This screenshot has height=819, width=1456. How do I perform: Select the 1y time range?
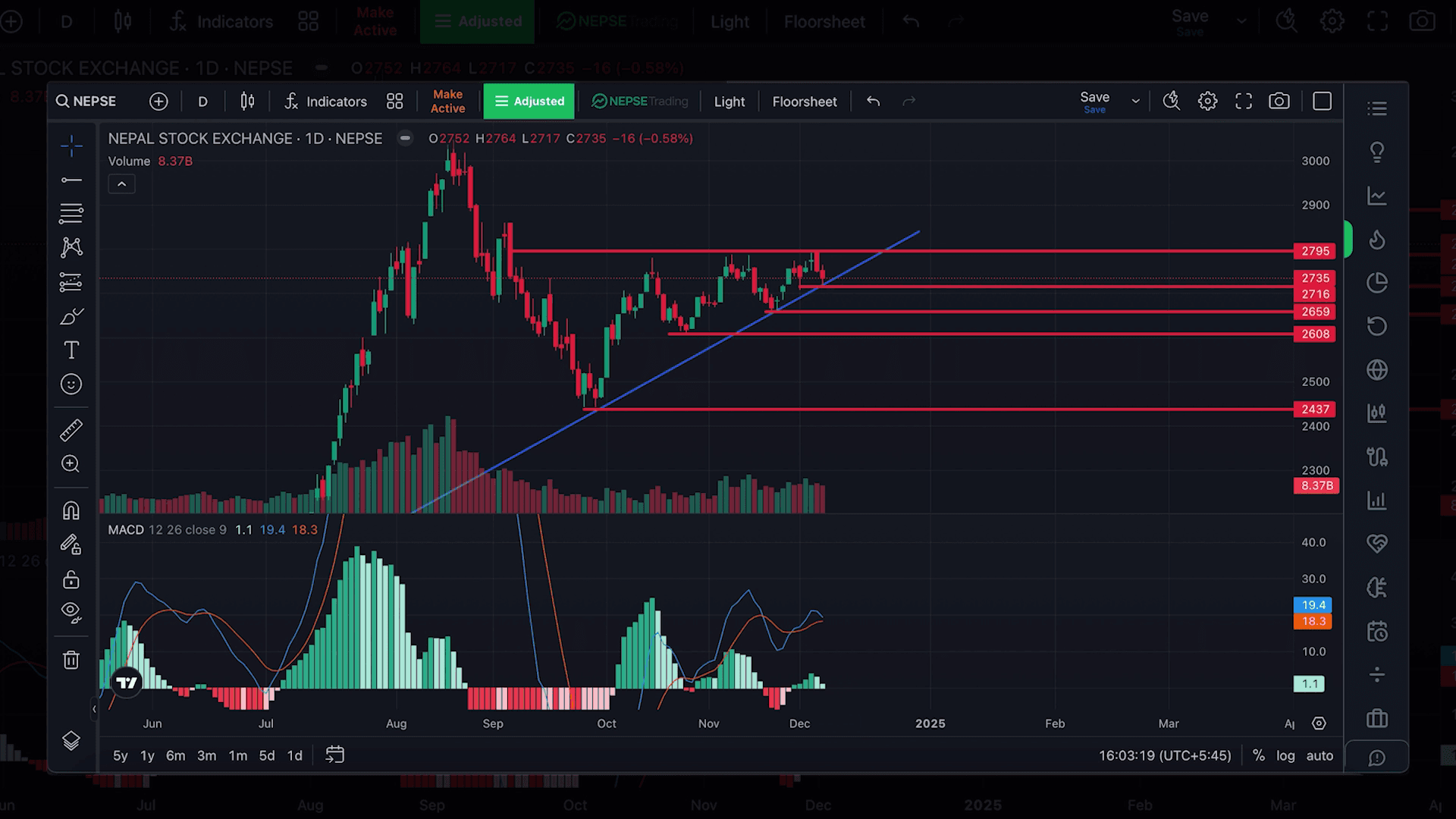point(147,756)
